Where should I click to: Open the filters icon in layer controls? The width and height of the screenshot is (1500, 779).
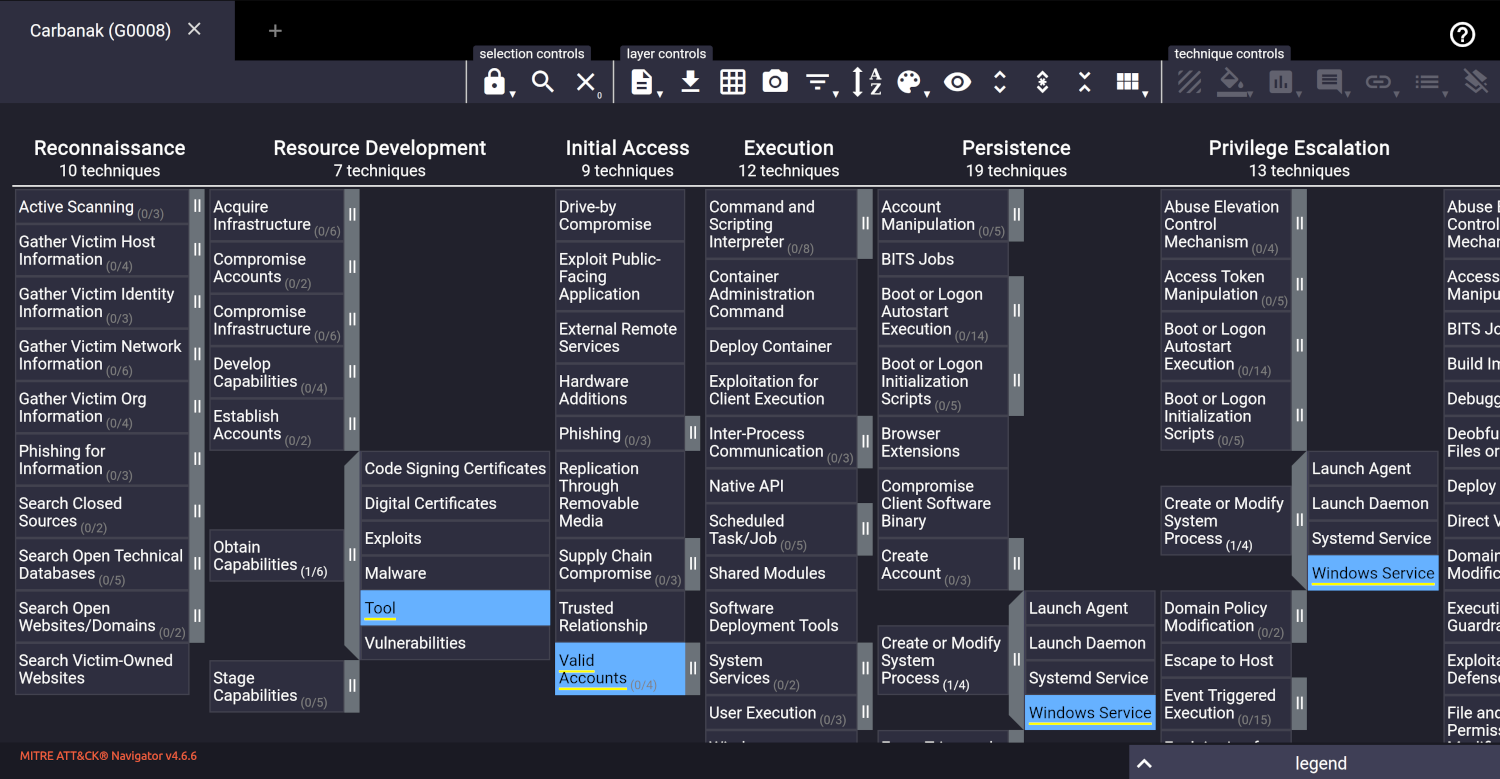[818, 82]
